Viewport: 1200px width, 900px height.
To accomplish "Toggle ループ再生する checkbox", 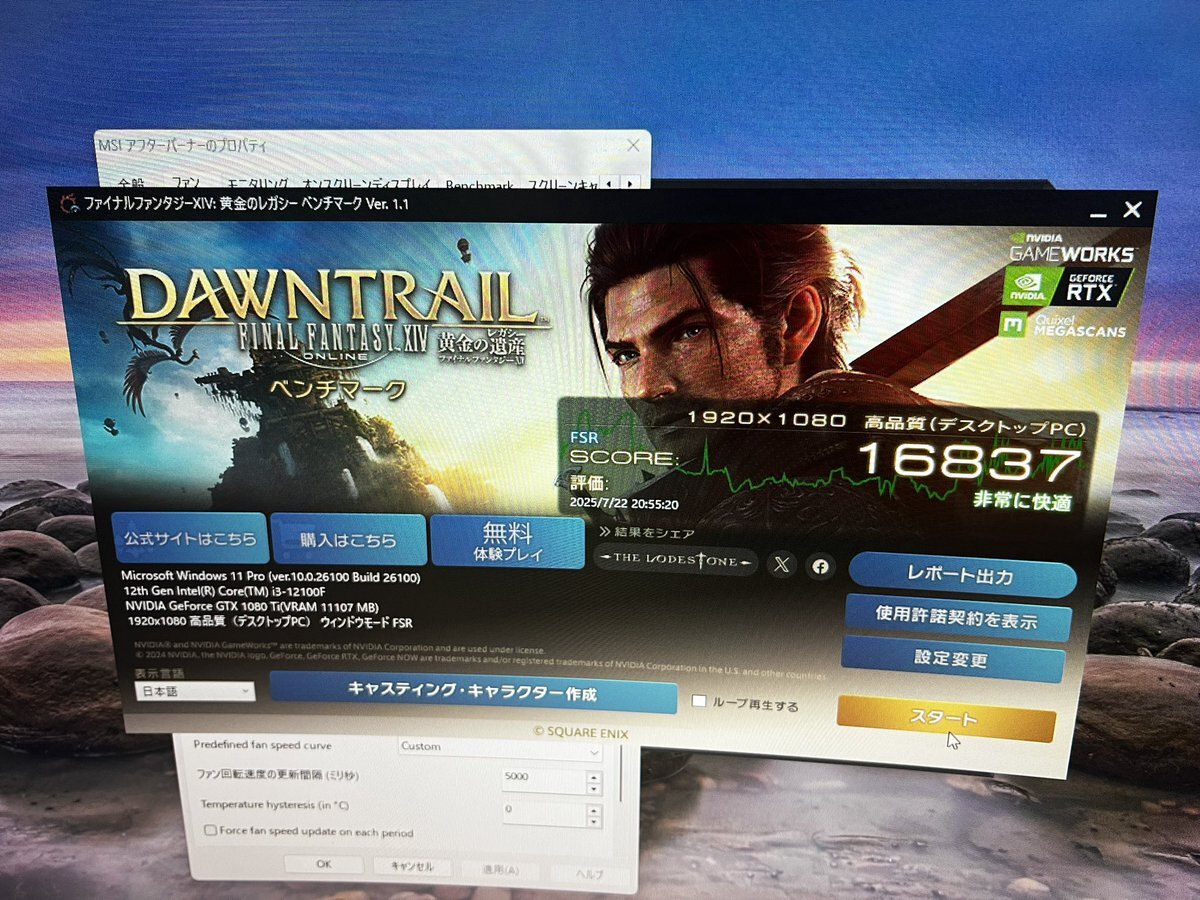I will point(699,702).
